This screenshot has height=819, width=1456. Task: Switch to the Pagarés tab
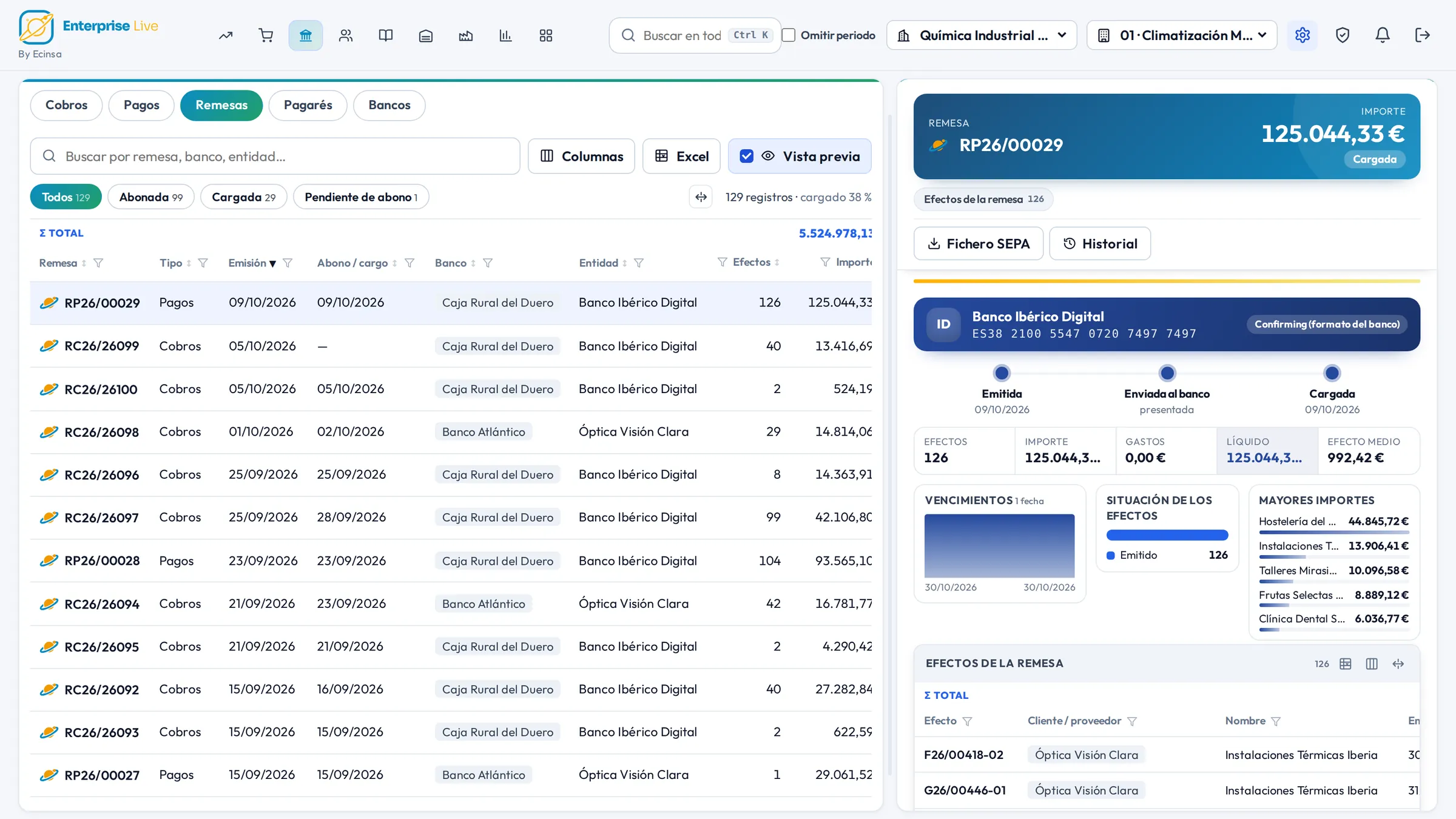click(308, 105)
